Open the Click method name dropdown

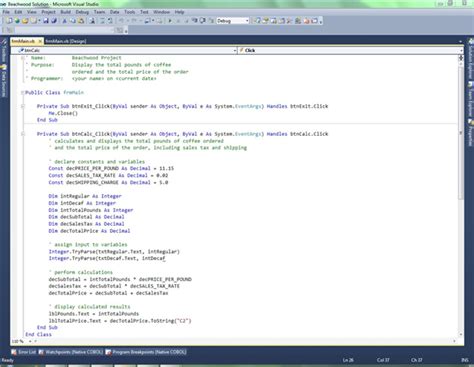tap(461, 50)
